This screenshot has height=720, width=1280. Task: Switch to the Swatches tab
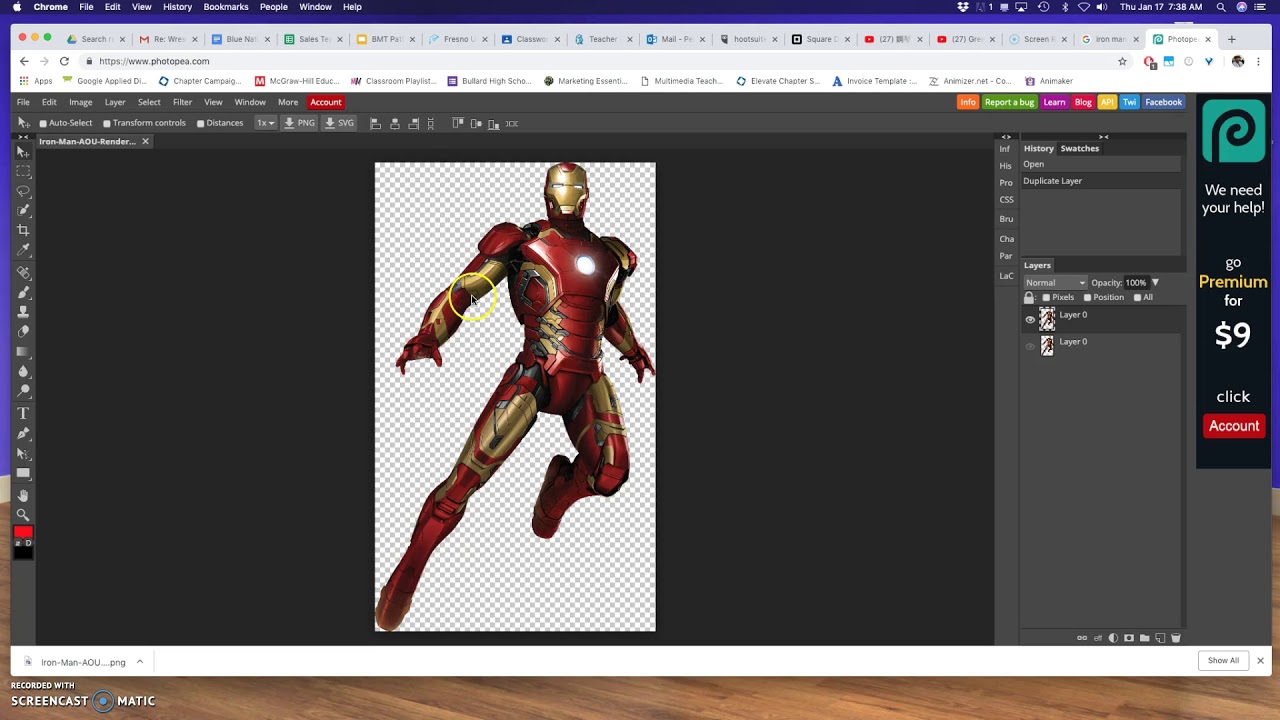pyautogui.click(x=1079, y=148)
